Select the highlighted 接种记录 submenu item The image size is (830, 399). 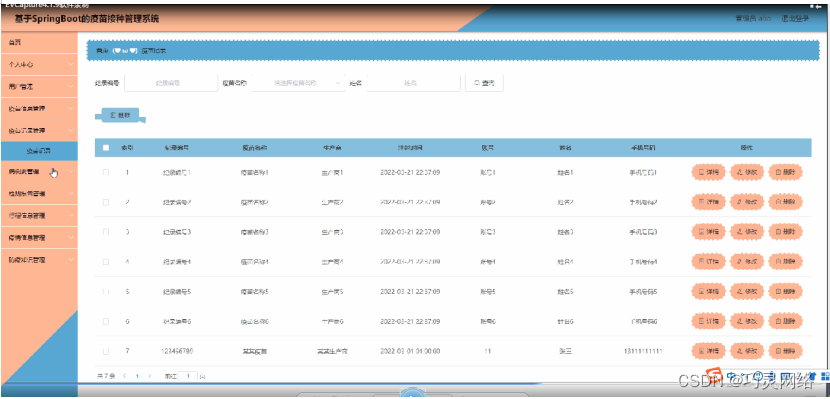click(39, 151)
